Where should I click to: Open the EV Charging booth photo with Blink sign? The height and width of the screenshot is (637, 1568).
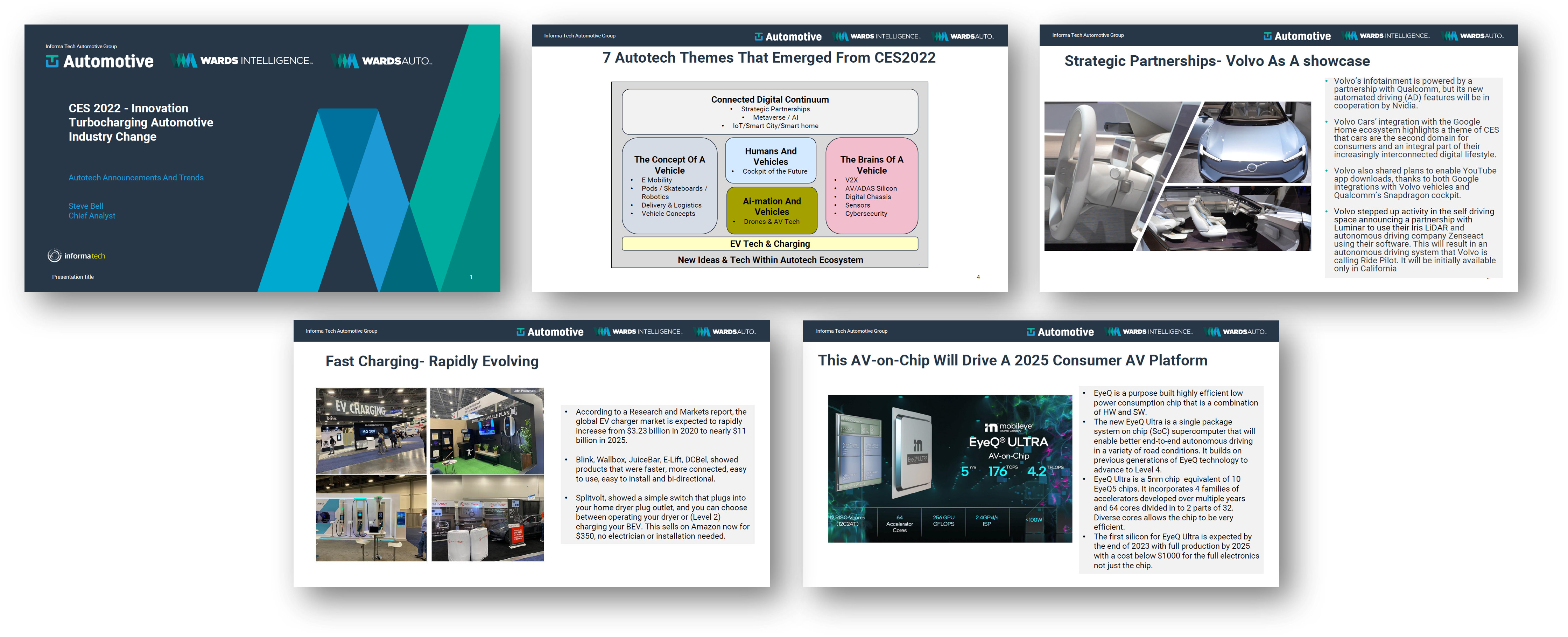tap(371, 431)
